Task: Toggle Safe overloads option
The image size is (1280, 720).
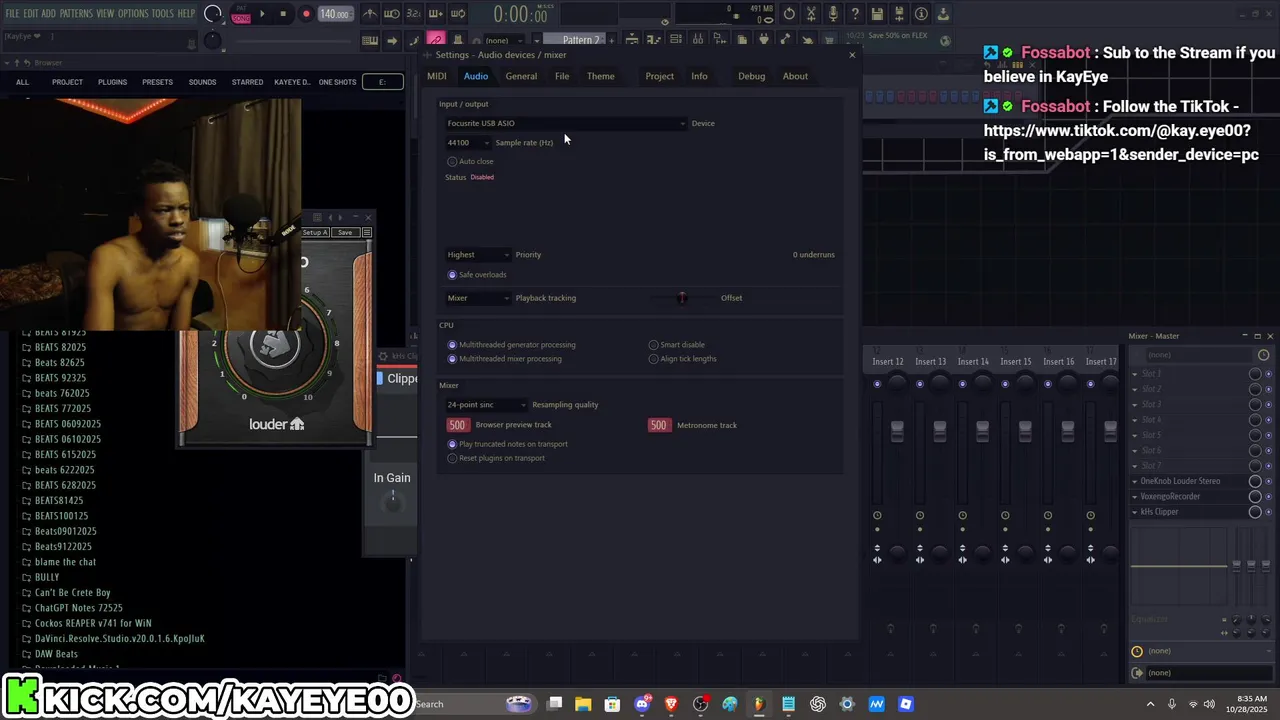Action: (477, 275)
